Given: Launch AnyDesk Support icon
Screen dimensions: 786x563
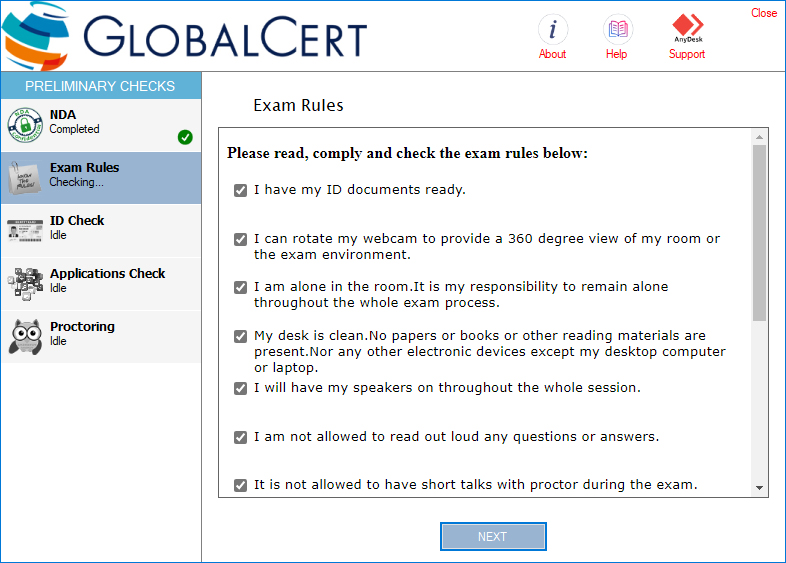Looking at the screenshot, I should 687,26.
